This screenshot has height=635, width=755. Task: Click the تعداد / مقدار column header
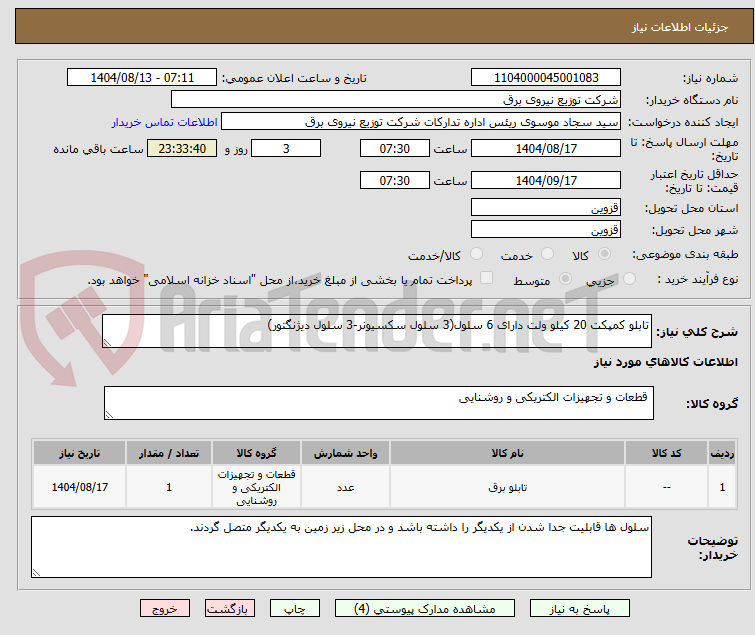pos(169,453)
